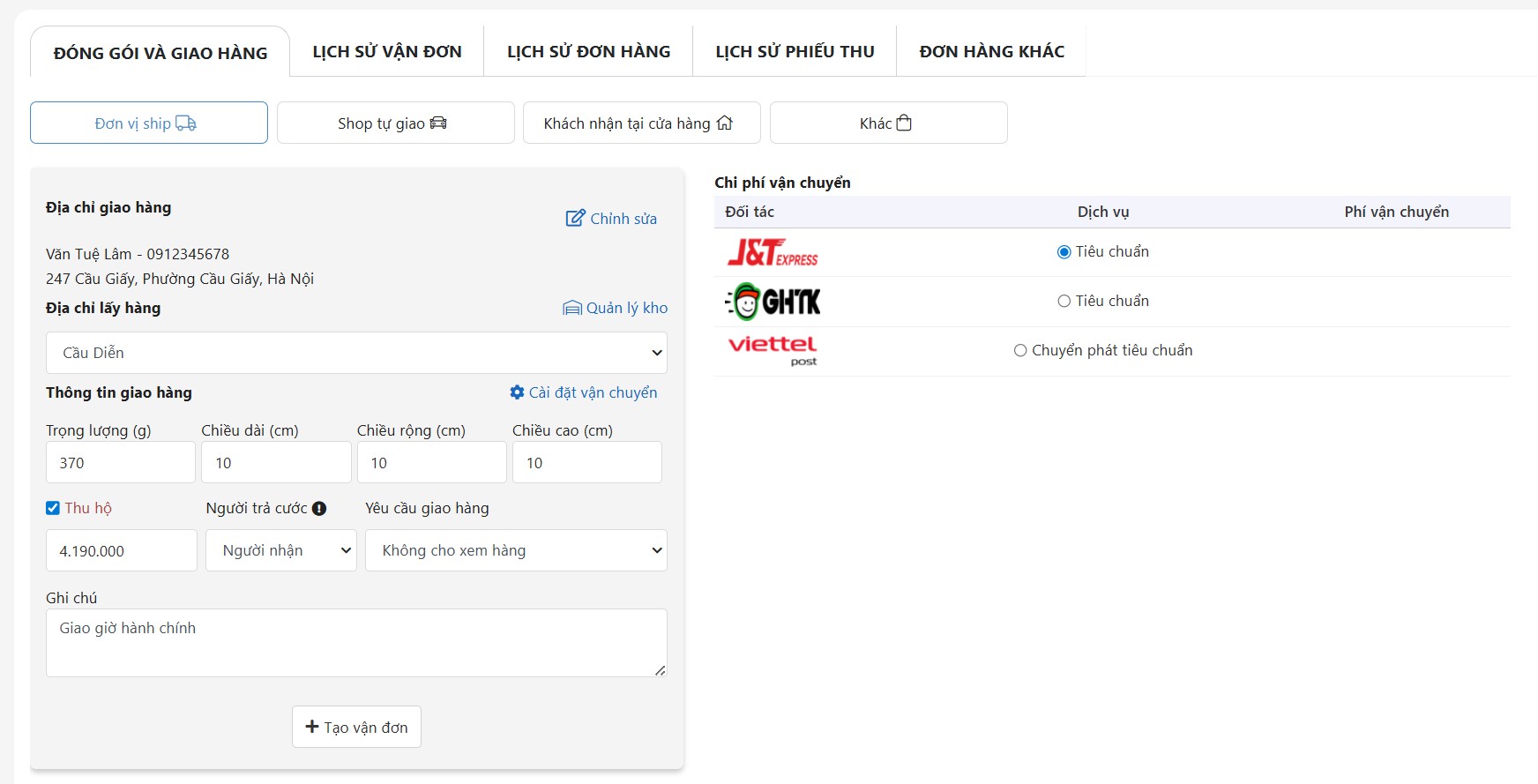1538x784 pixels.
Task: Click the bag icon beside Khác
Action: tap(904, 123)
